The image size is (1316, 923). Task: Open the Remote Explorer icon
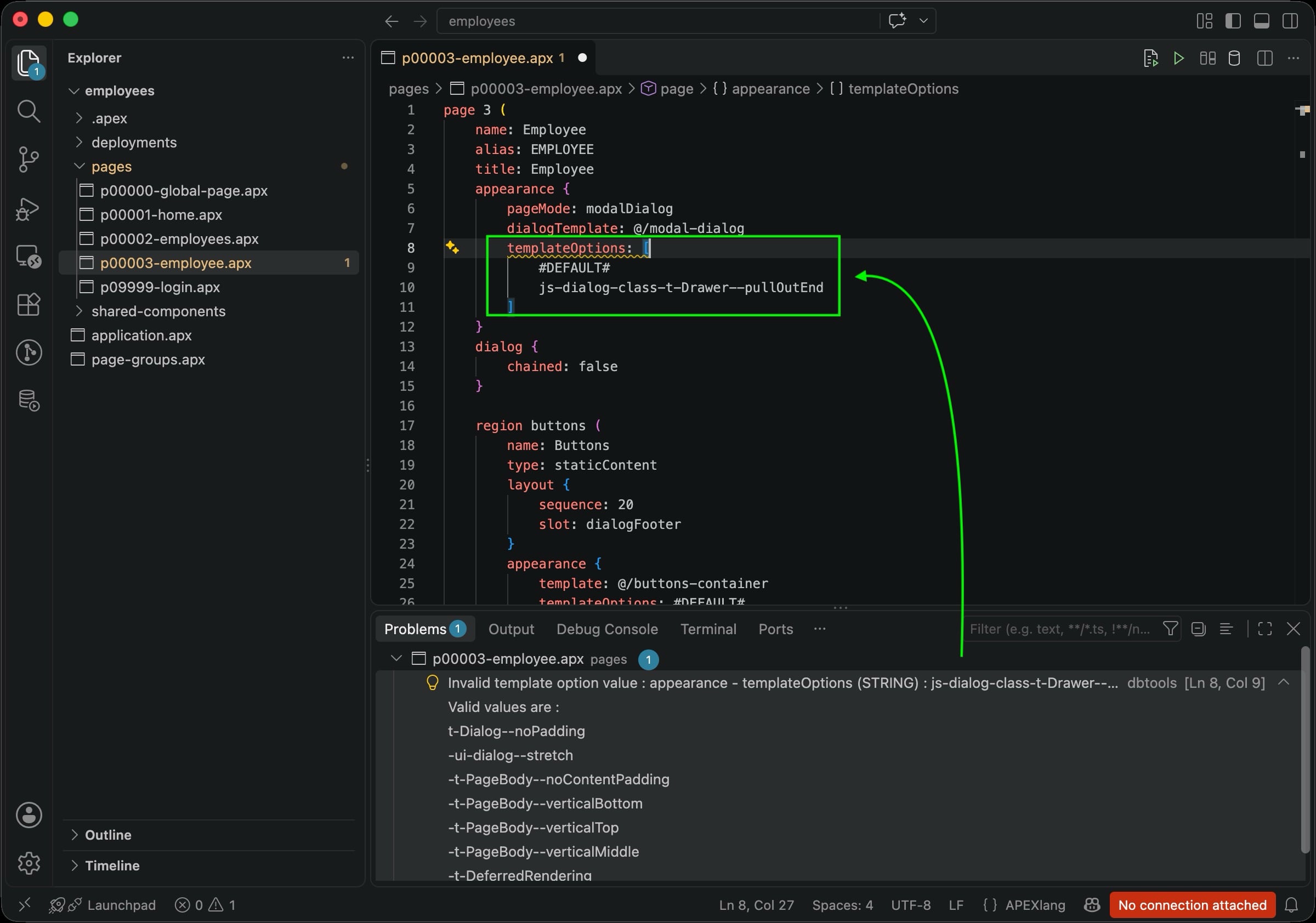28,256
